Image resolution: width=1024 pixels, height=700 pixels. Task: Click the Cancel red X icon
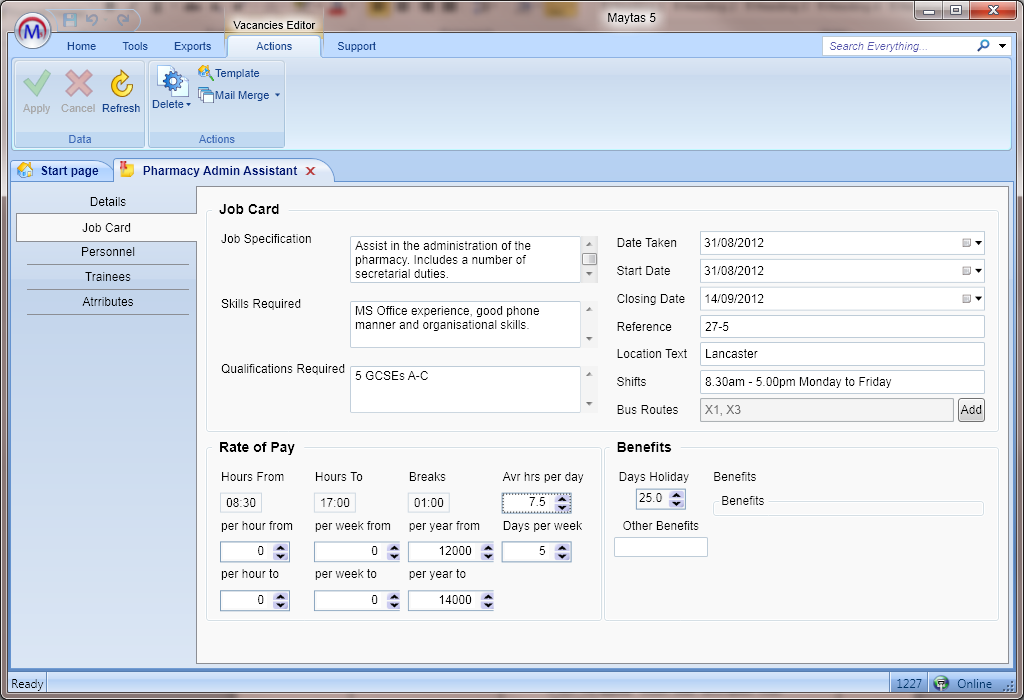tap(78, 84)
